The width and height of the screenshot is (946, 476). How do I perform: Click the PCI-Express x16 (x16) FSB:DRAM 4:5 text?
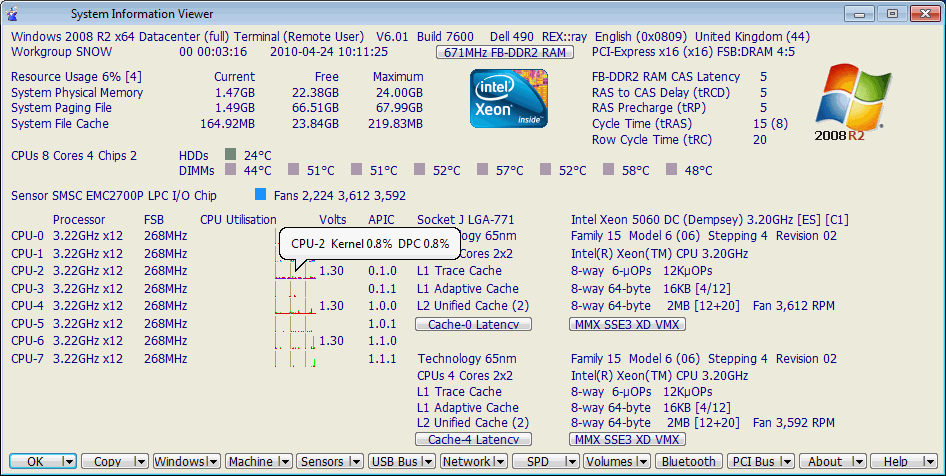coord(694,52)
